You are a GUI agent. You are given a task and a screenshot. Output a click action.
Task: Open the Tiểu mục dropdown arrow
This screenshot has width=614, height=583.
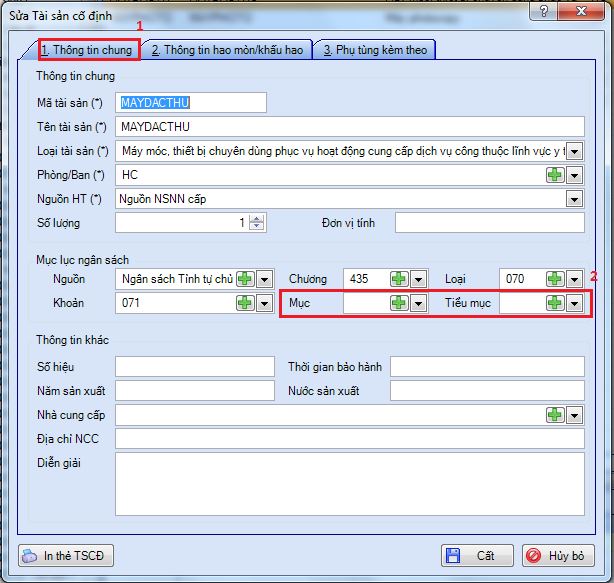574,303
